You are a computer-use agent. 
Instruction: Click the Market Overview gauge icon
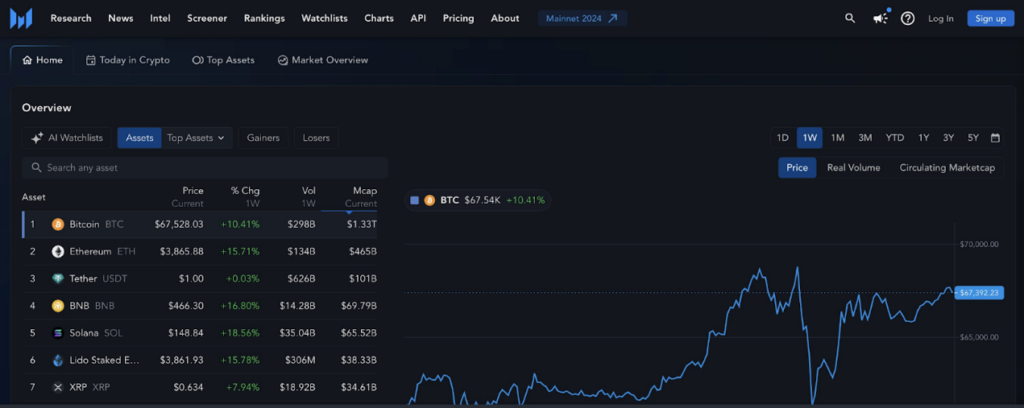(283, 60)
